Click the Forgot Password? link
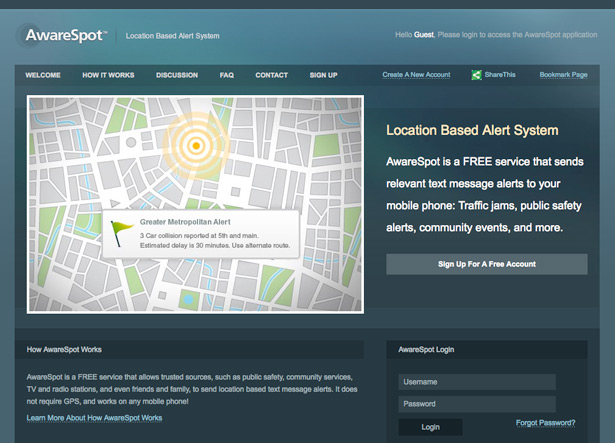The image size is (615, 443). pyautogui.click(x=545, y=423)
